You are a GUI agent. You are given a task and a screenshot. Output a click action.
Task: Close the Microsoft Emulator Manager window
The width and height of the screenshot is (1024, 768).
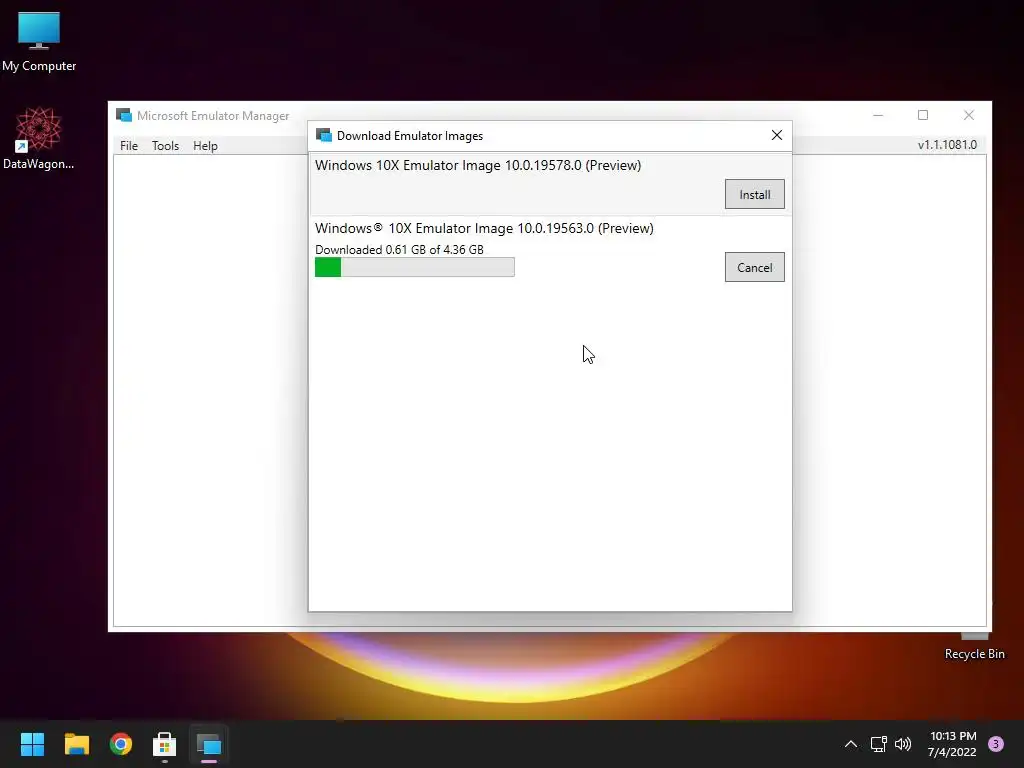click(x=968, y=116)
